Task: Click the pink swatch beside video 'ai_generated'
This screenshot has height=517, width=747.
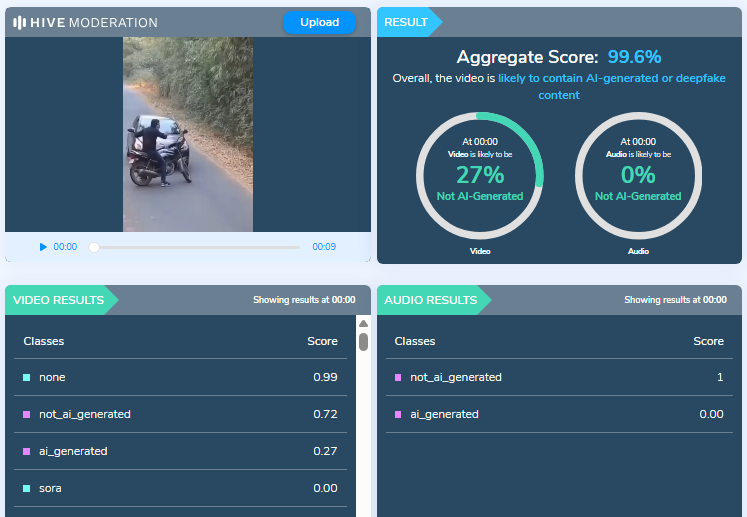Action: (27, 452)
